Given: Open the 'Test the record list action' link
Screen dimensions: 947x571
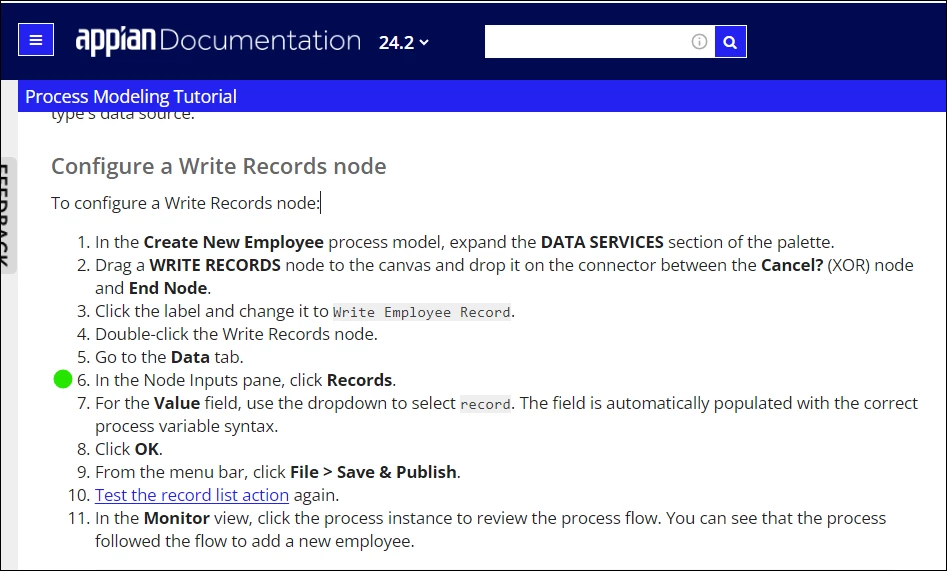Looking at the screenshot, I should pyautogui.click(x=192, y=495).
